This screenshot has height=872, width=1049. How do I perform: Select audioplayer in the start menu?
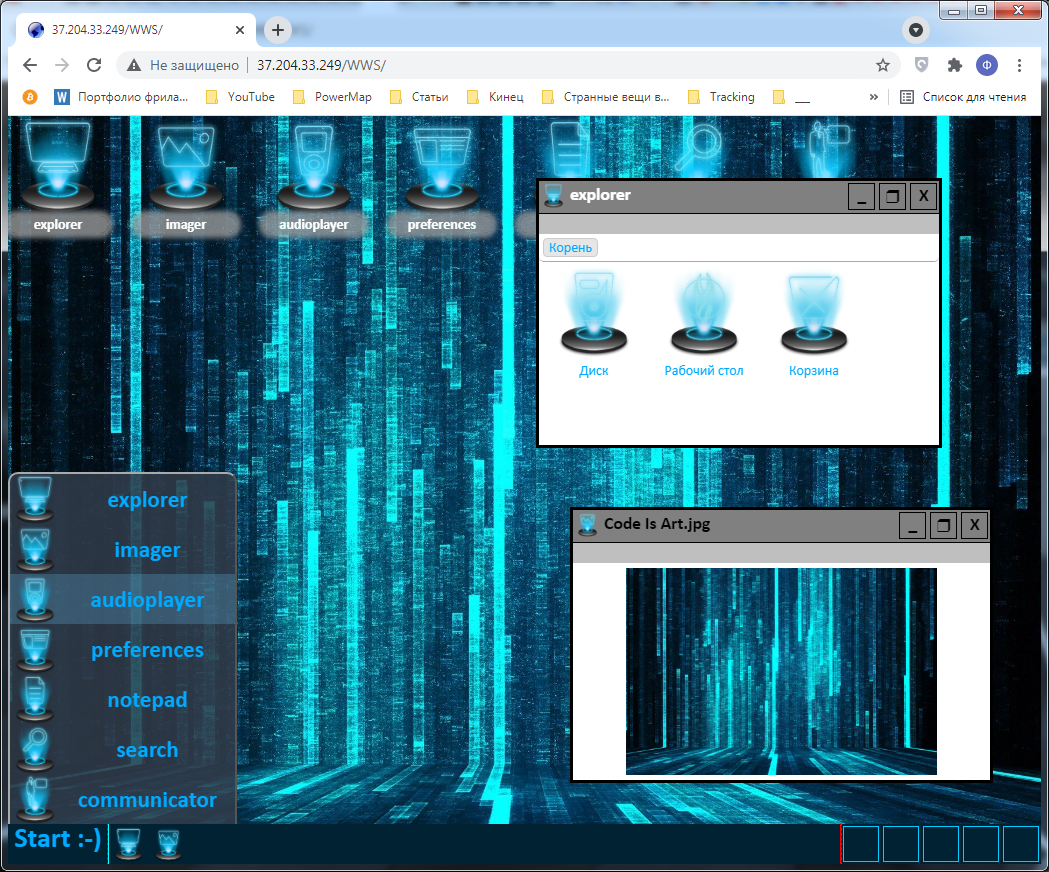tap(123, 600)
